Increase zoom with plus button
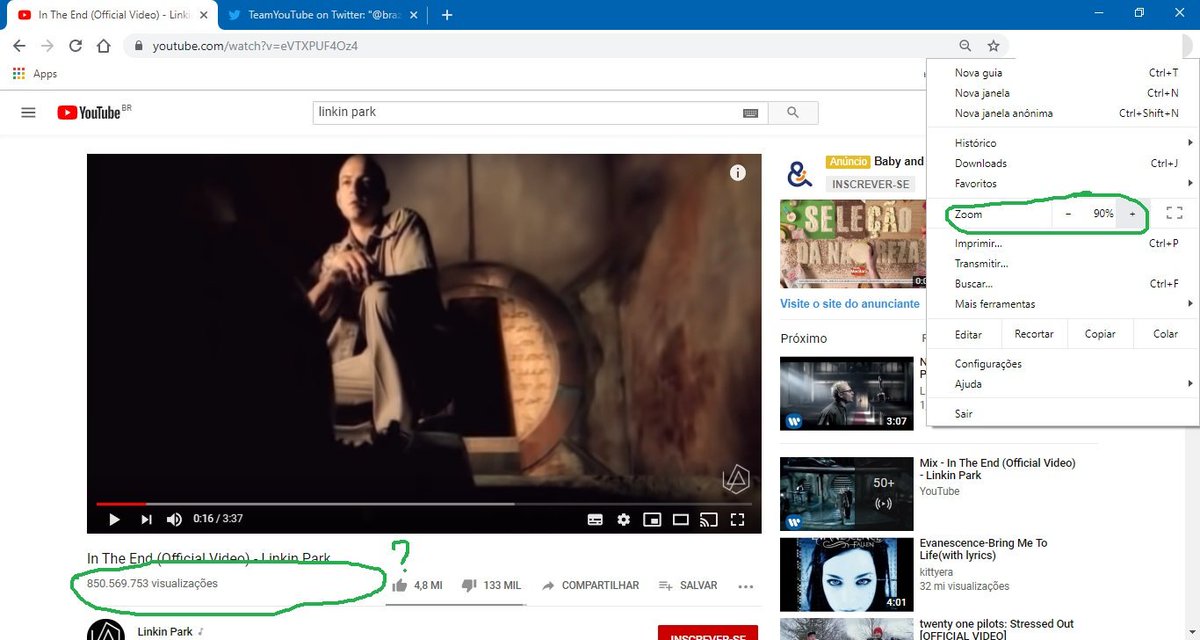 [x=1132, y=214]
